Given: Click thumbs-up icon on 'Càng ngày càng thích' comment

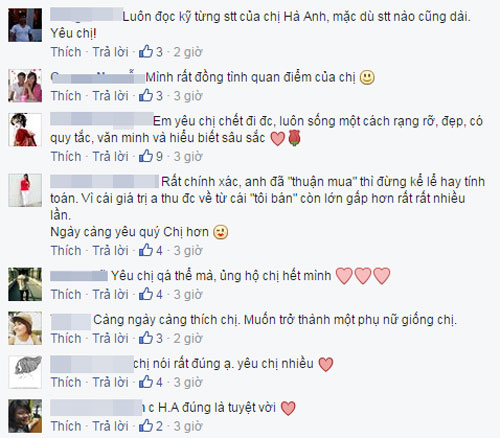Looking at the screenshot, I should click(146, 338).
